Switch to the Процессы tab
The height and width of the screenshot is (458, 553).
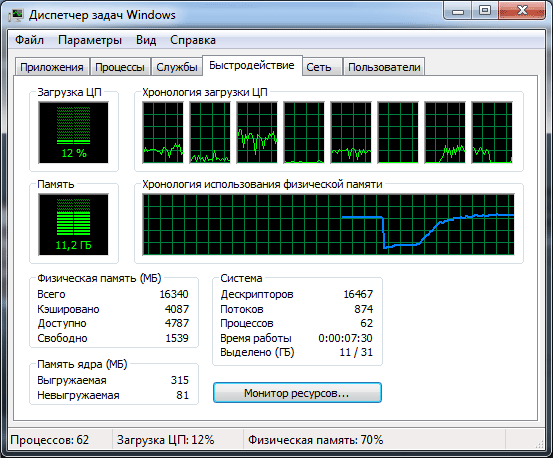[120, 67]
